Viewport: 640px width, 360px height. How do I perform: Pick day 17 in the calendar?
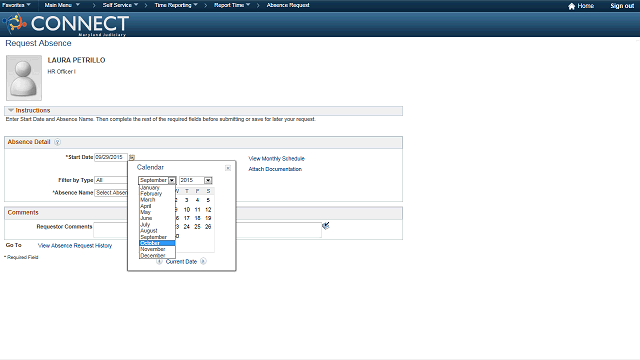[187, 218]
